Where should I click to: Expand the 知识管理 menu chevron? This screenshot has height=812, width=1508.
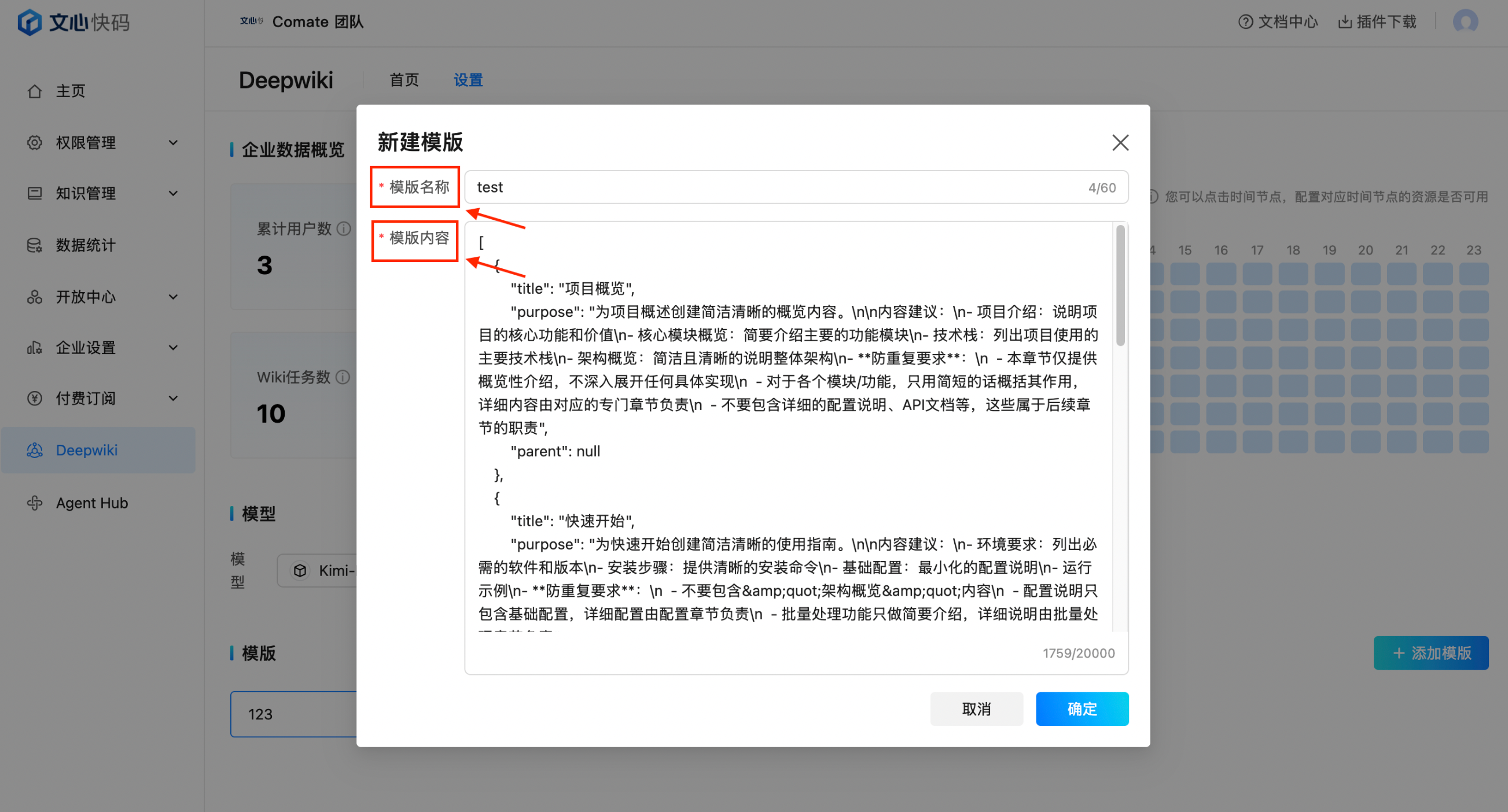click(173, 194)
